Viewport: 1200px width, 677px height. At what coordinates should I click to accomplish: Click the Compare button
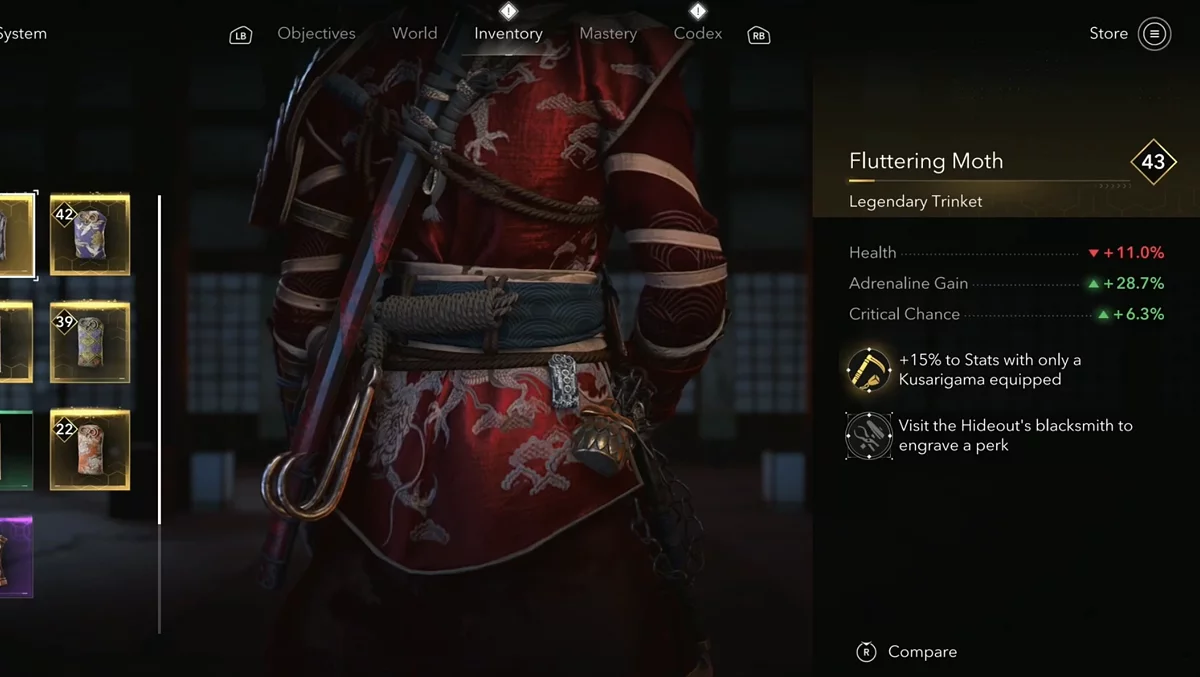(909, 652)
